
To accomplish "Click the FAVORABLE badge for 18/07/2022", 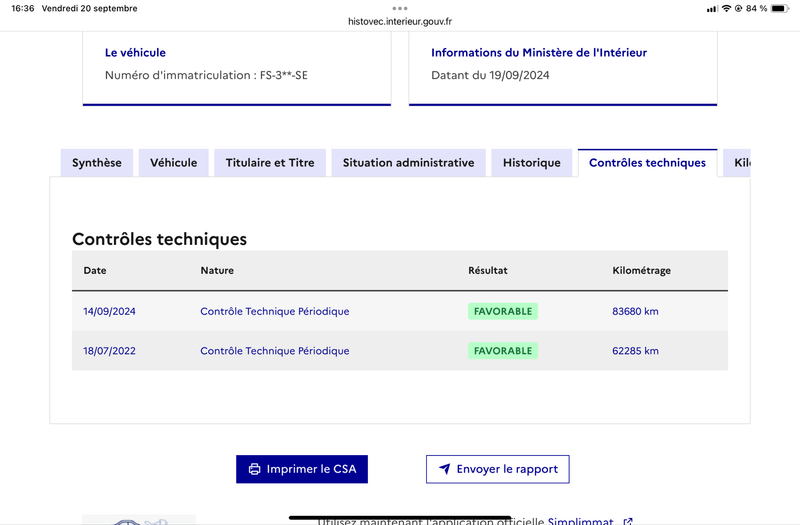I will [503, 351].
